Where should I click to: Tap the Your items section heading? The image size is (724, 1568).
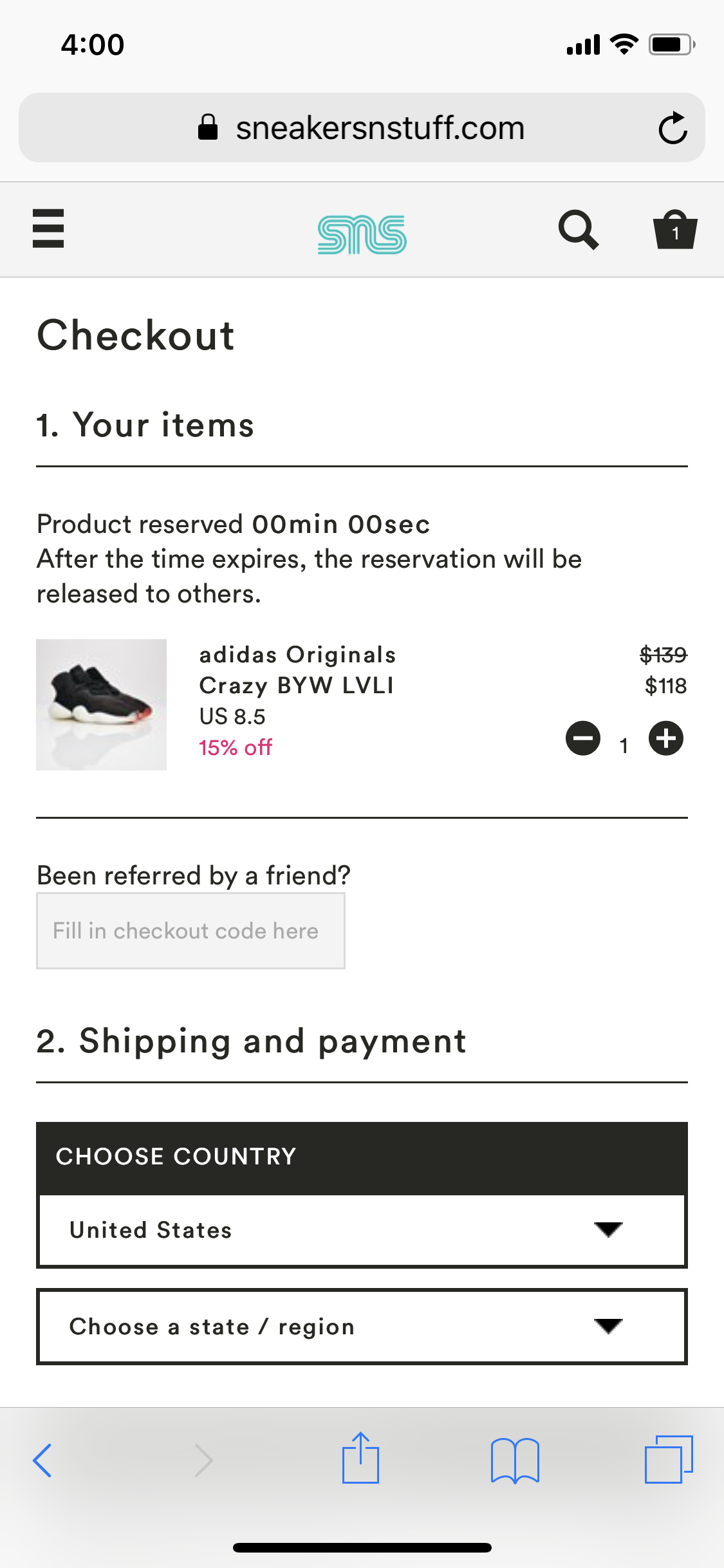coord(145,425)
